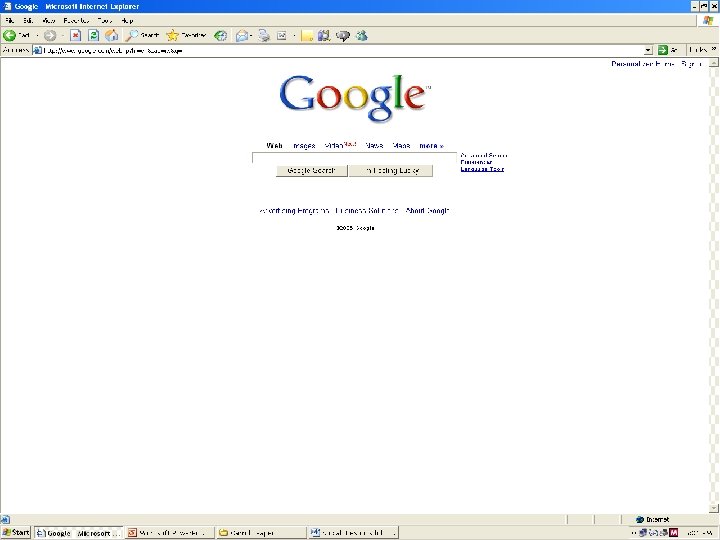
Task: Click the yellow folder toolbar icon
Action: (307, 35)
